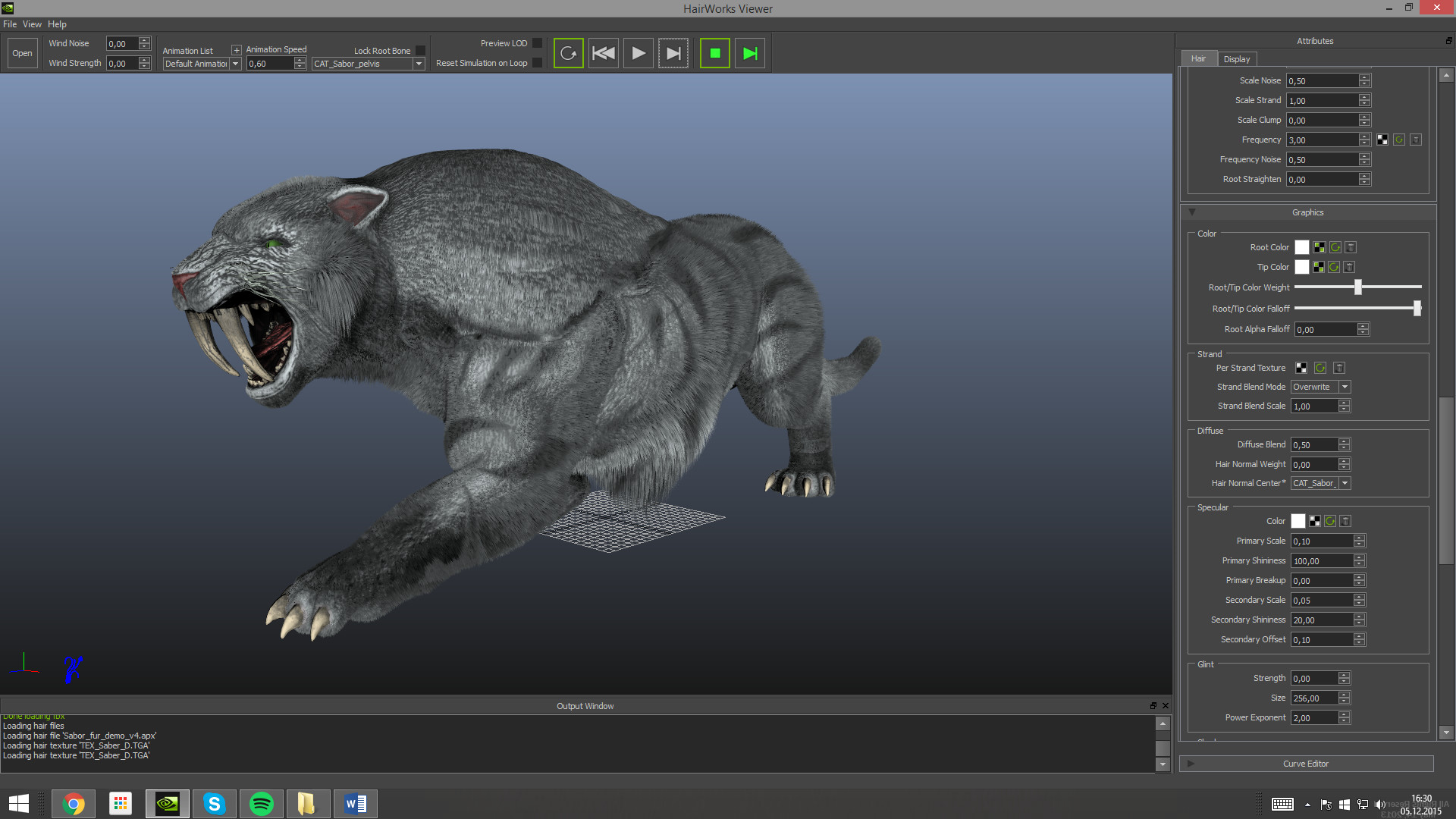Image resolution: width=1456 pixels, height=819 pixels.
Task: Toggle Preview LOD checkbox
Action: point(537,43)
